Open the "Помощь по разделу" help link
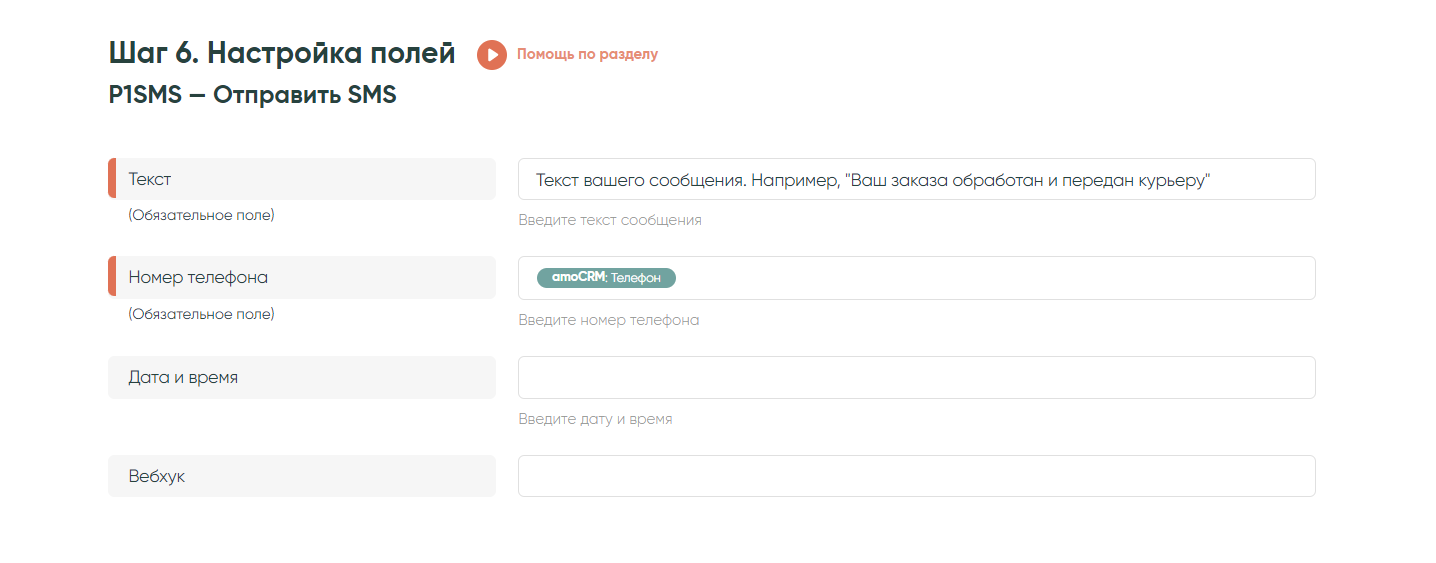This screenshot has height=563, width=1436. [587, 54]
